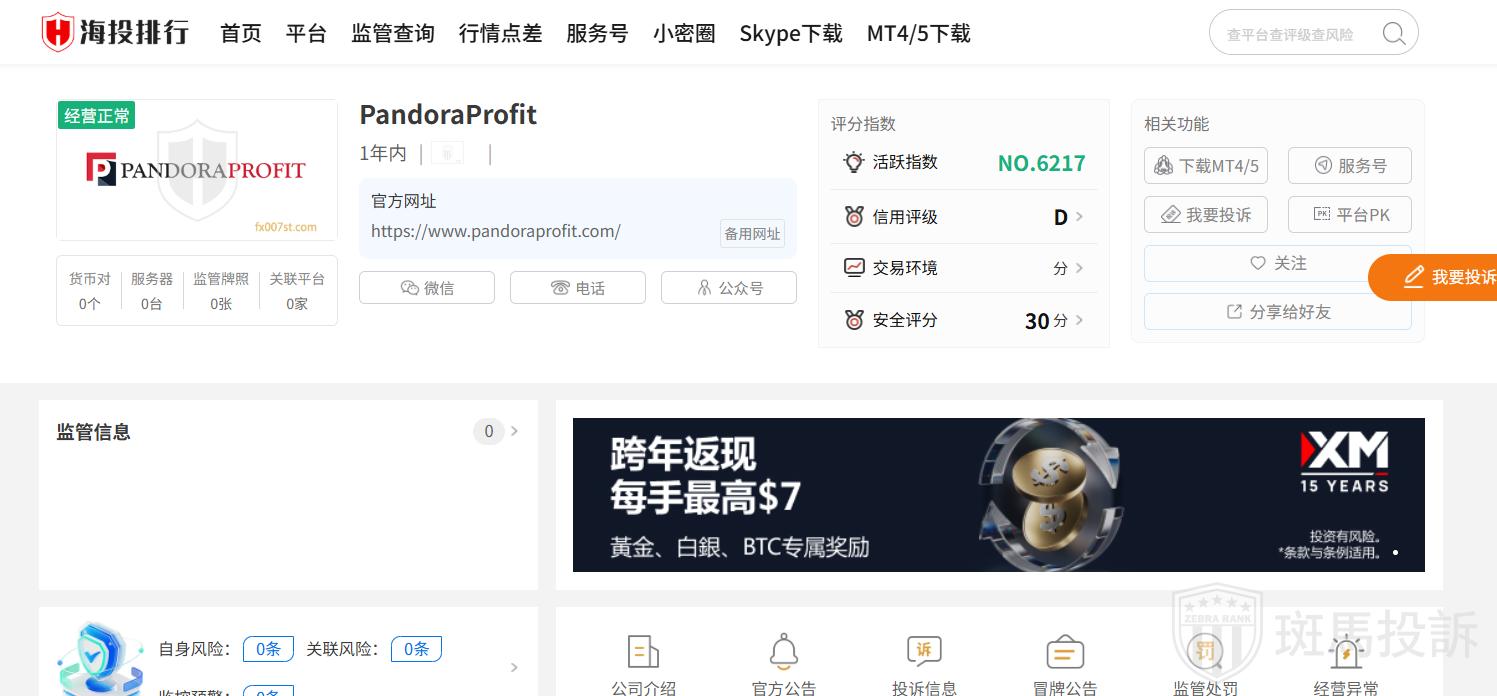Open the 公司介绍 icon
This screenshot has height=696, width=1497.
[x=643, y=652]
